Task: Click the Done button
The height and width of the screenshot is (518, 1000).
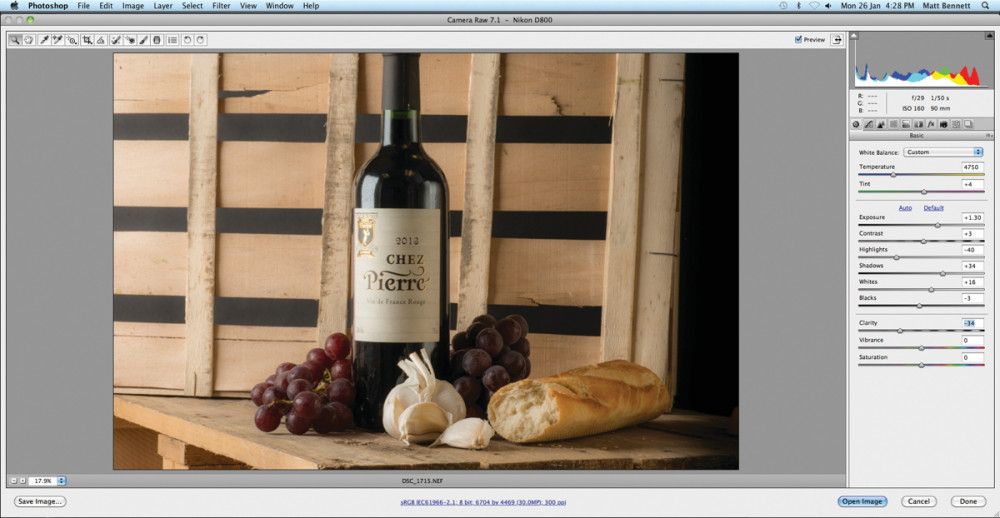Action: click(968, 501)
